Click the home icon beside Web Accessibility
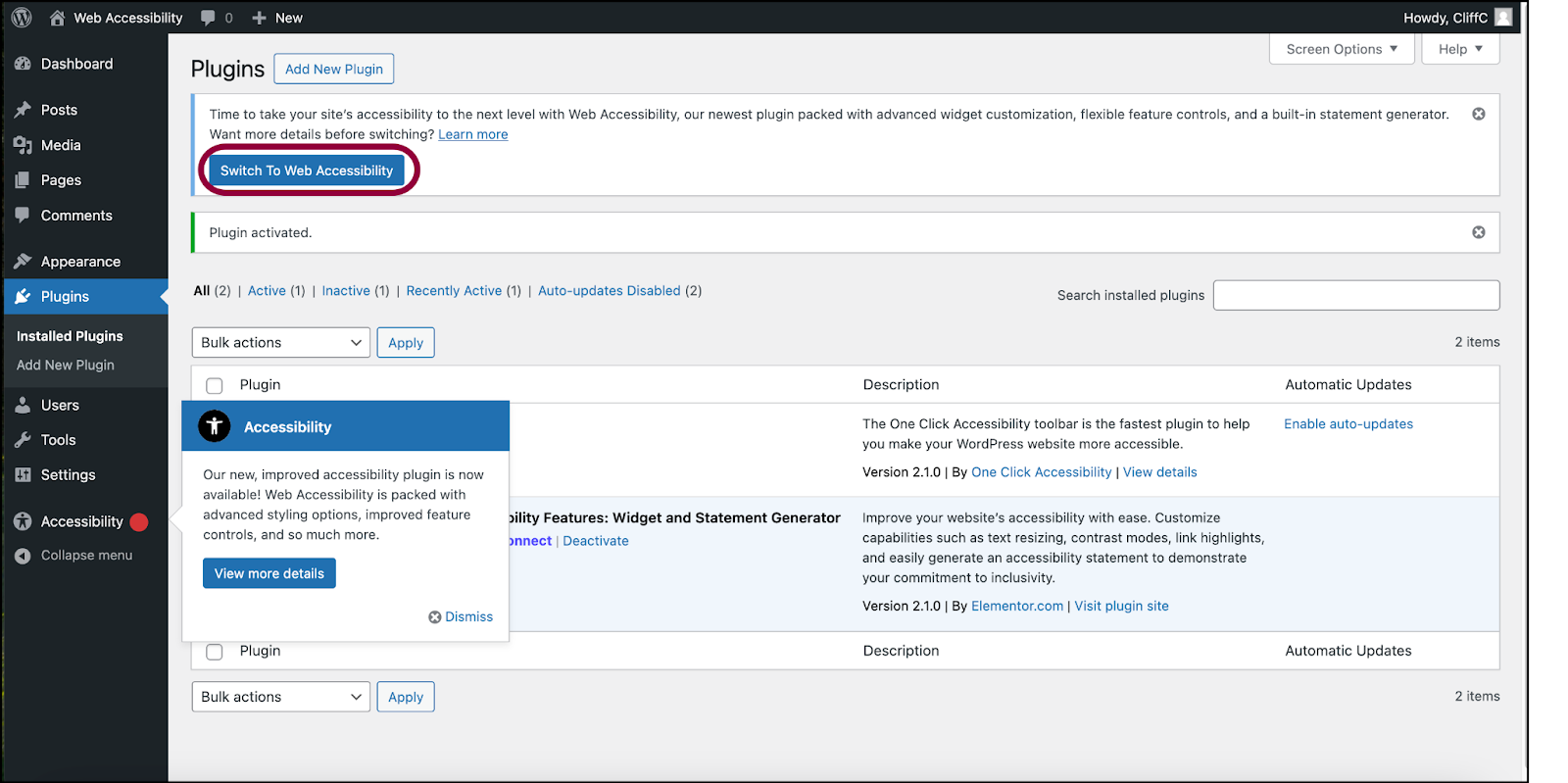 [x=57, y=18]
